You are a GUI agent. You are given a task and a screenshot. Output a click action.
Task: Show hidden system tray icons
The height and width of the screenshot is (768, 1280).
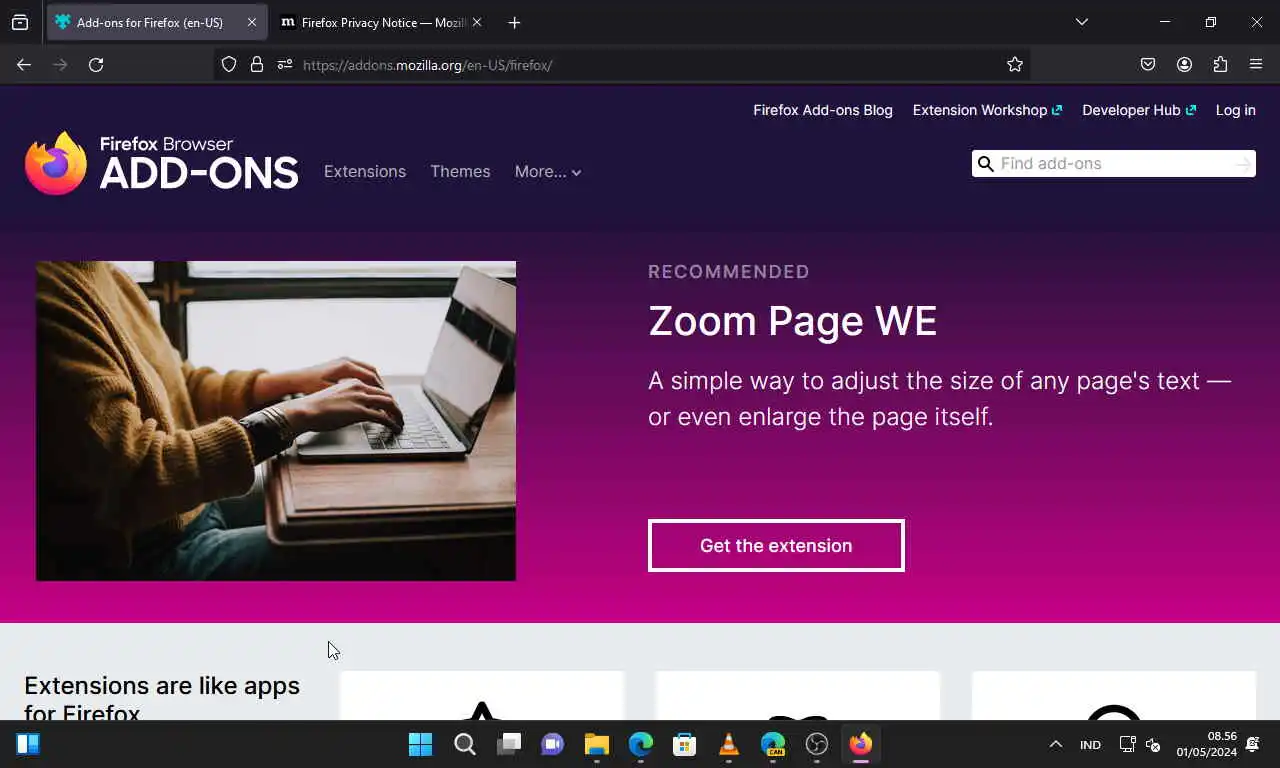(x=1055, y=744)
